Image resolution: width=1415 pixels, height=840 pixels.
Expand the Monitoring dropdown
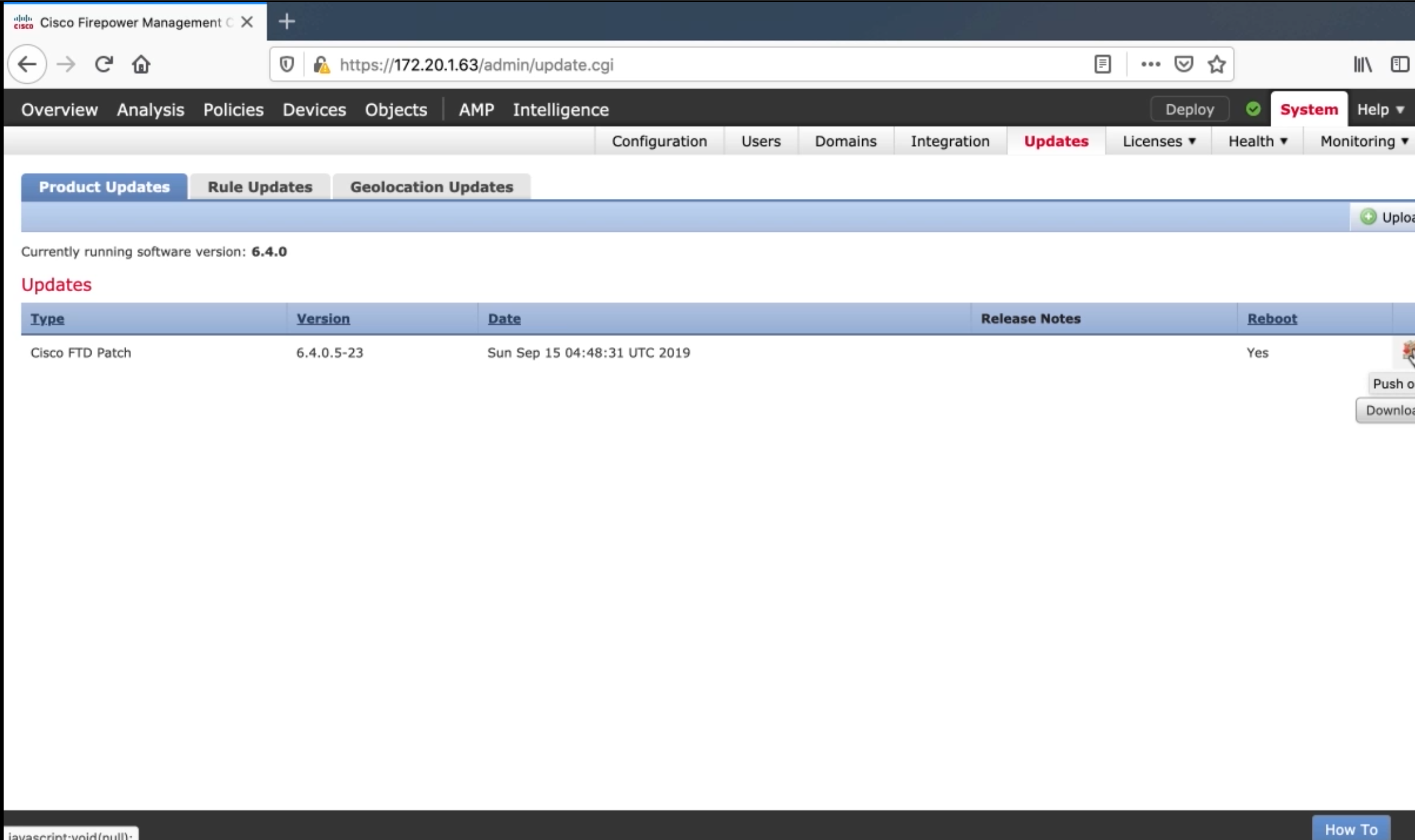click(1364, 141)
